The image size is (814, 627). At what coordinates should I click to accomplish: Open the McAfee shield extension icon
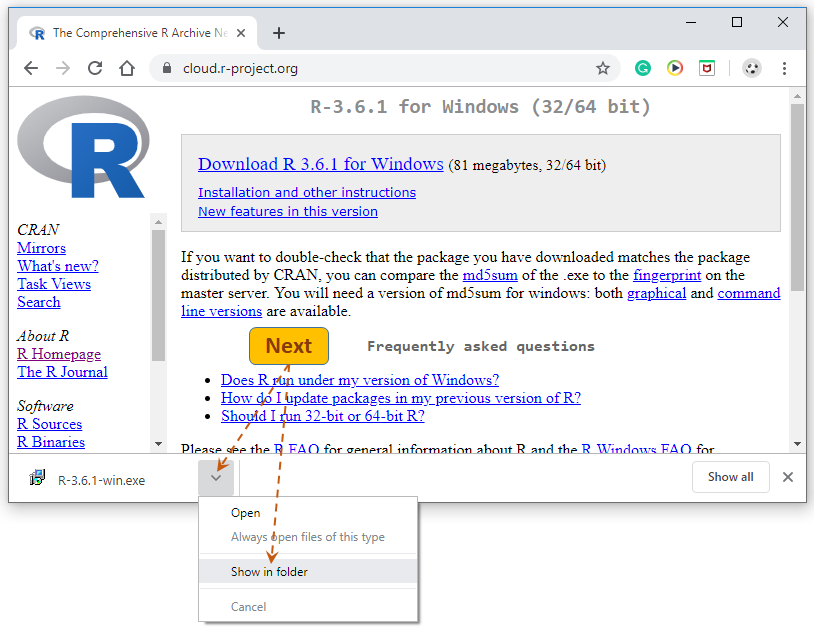point(707,68)
